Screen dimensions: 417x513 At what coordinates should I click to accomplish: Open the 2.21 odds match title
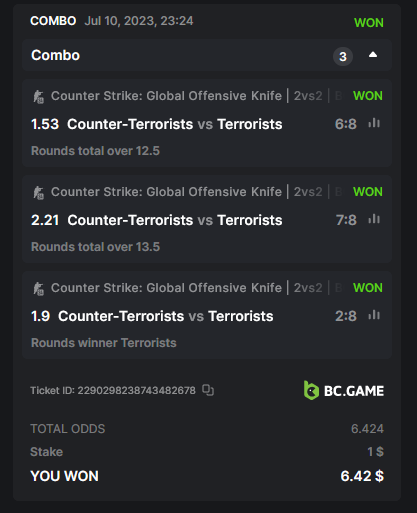(x=175, y=220)
